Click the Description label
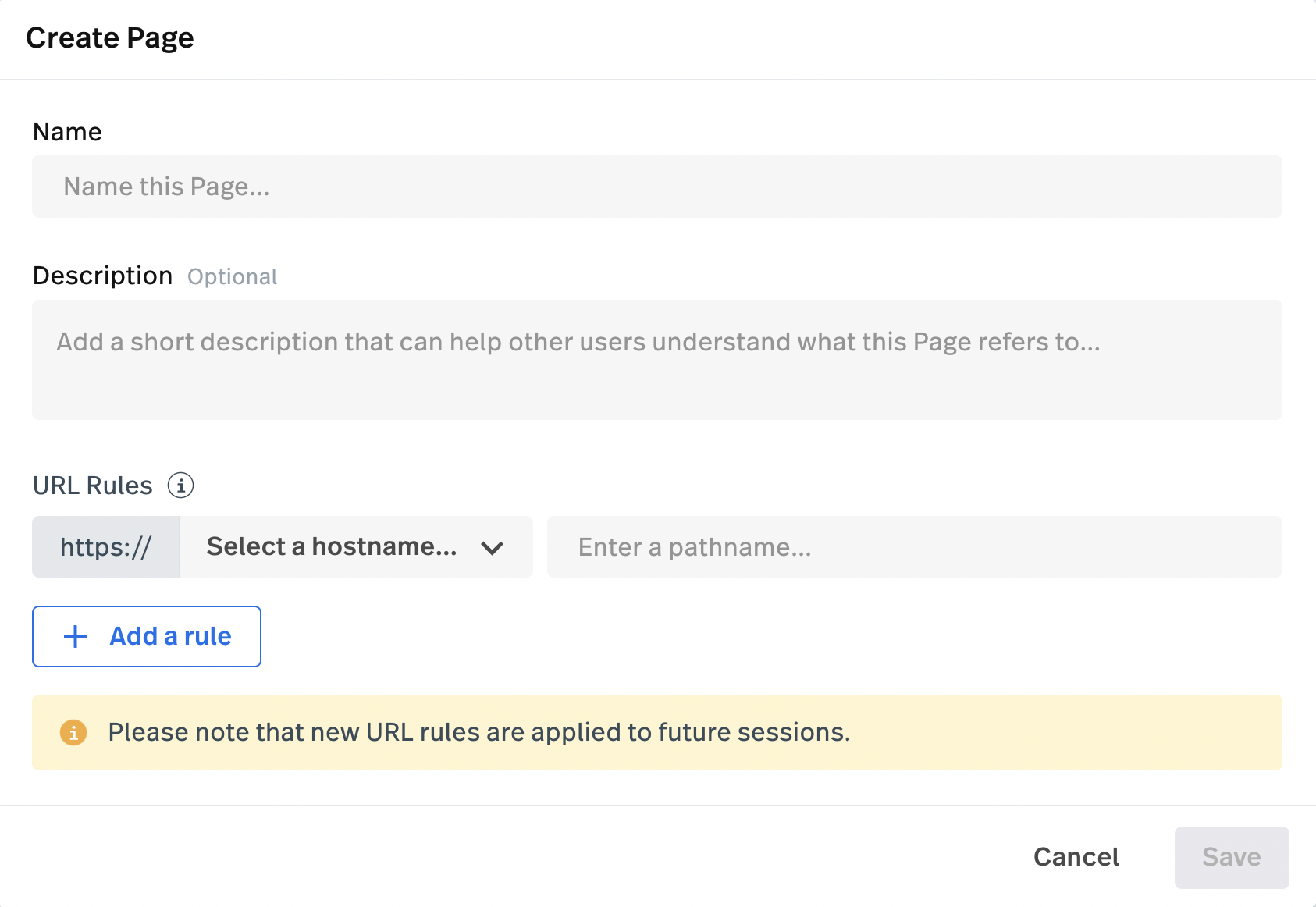This screenshot has height=907, width=1316. (102, 276)
